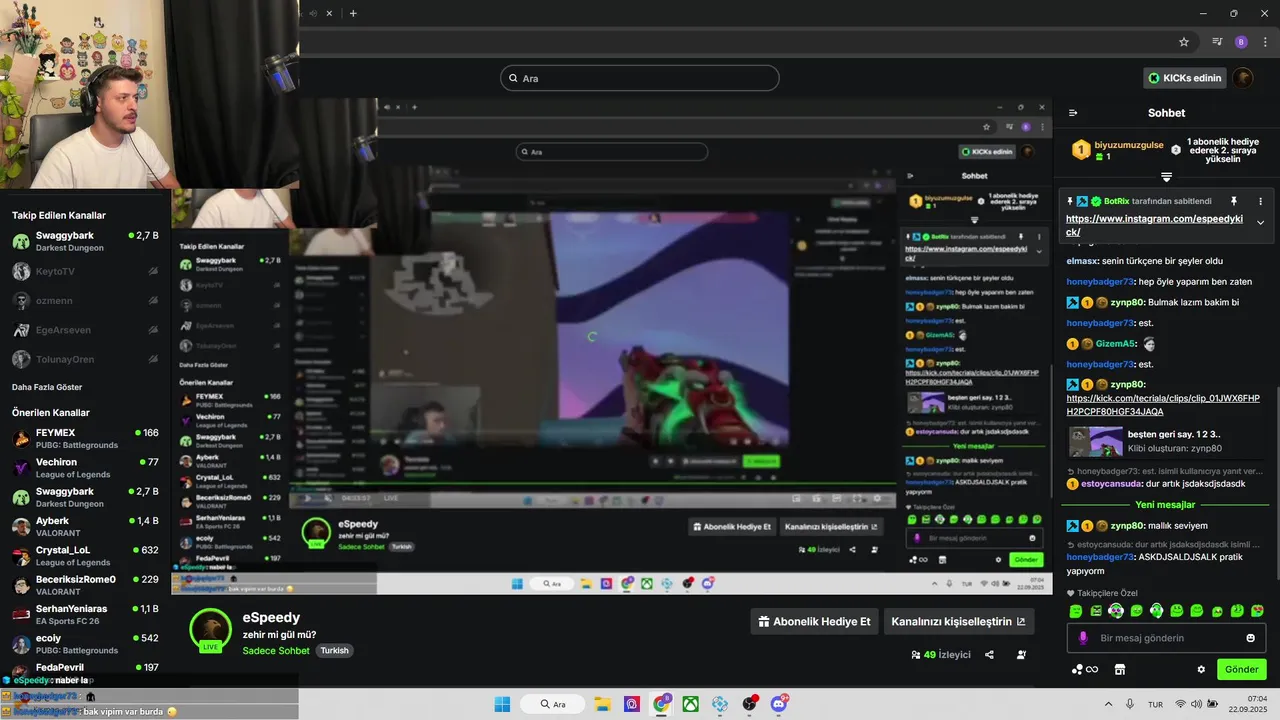1280x720 pixels.
Task: Open the emoji picker in the chat input
Action: 1250,638
